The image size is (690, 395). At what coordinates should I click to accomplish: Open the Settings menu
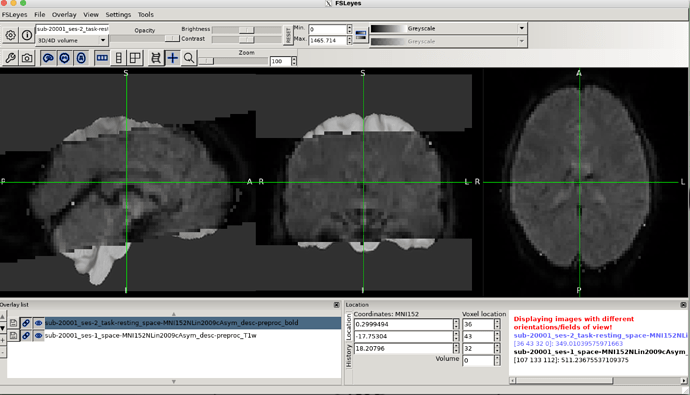(x=118, y=15)
